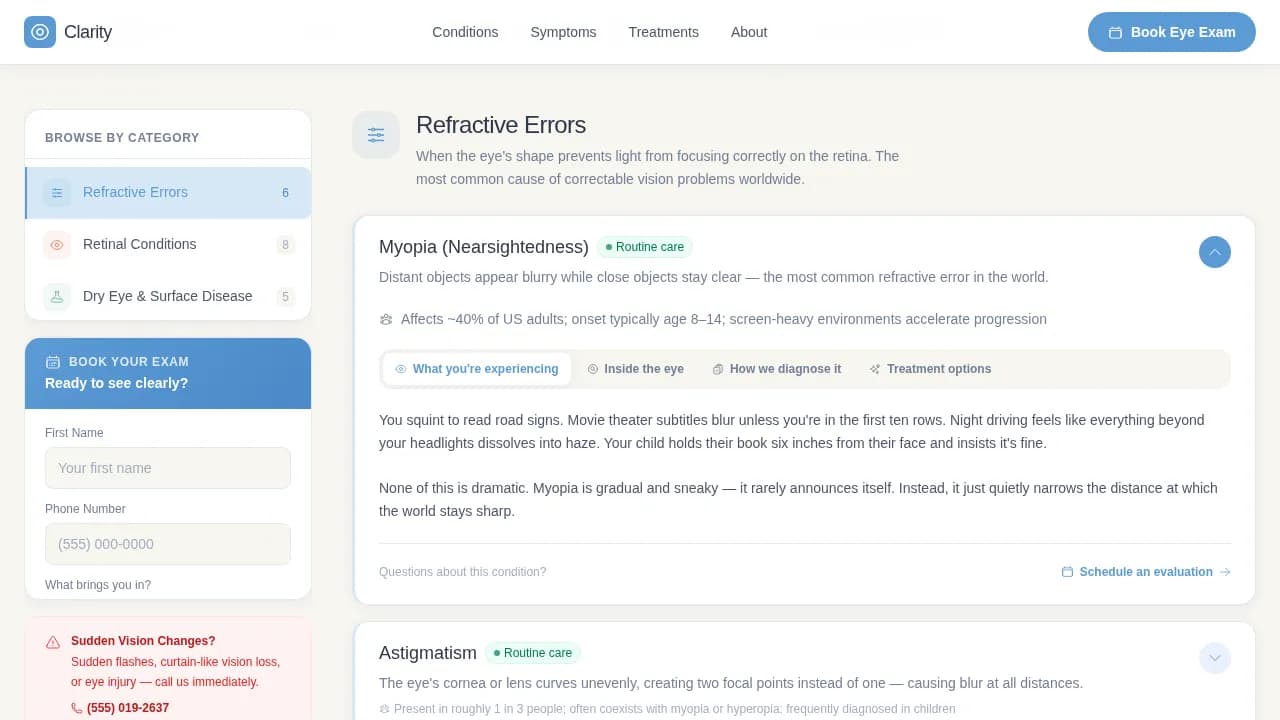This screenshot has height=720, width=1280.
Task: Click the What brings you in? label
Action: pos(98,585)
